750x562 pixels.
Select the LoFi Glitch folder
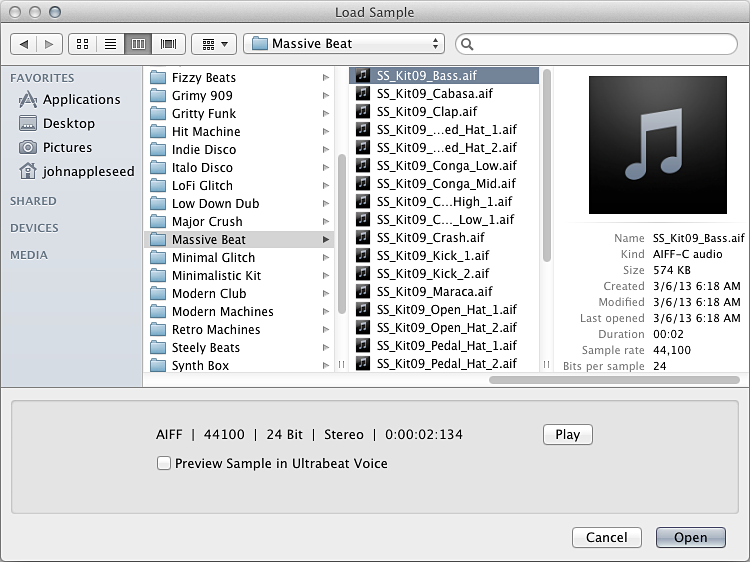tap(239, 186)
